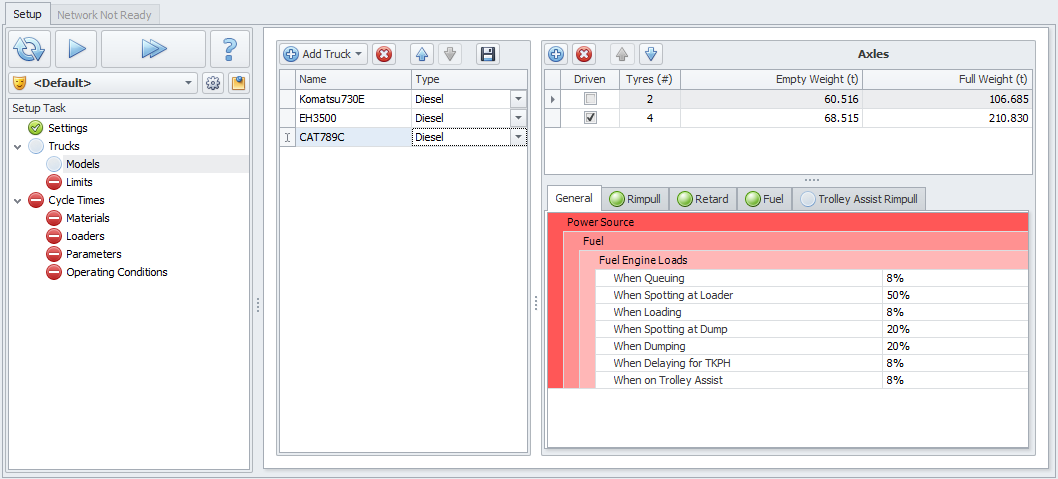Move axle down with the blue down arrow
This screenshot has height=479, width=1058.
click(650, 54)
